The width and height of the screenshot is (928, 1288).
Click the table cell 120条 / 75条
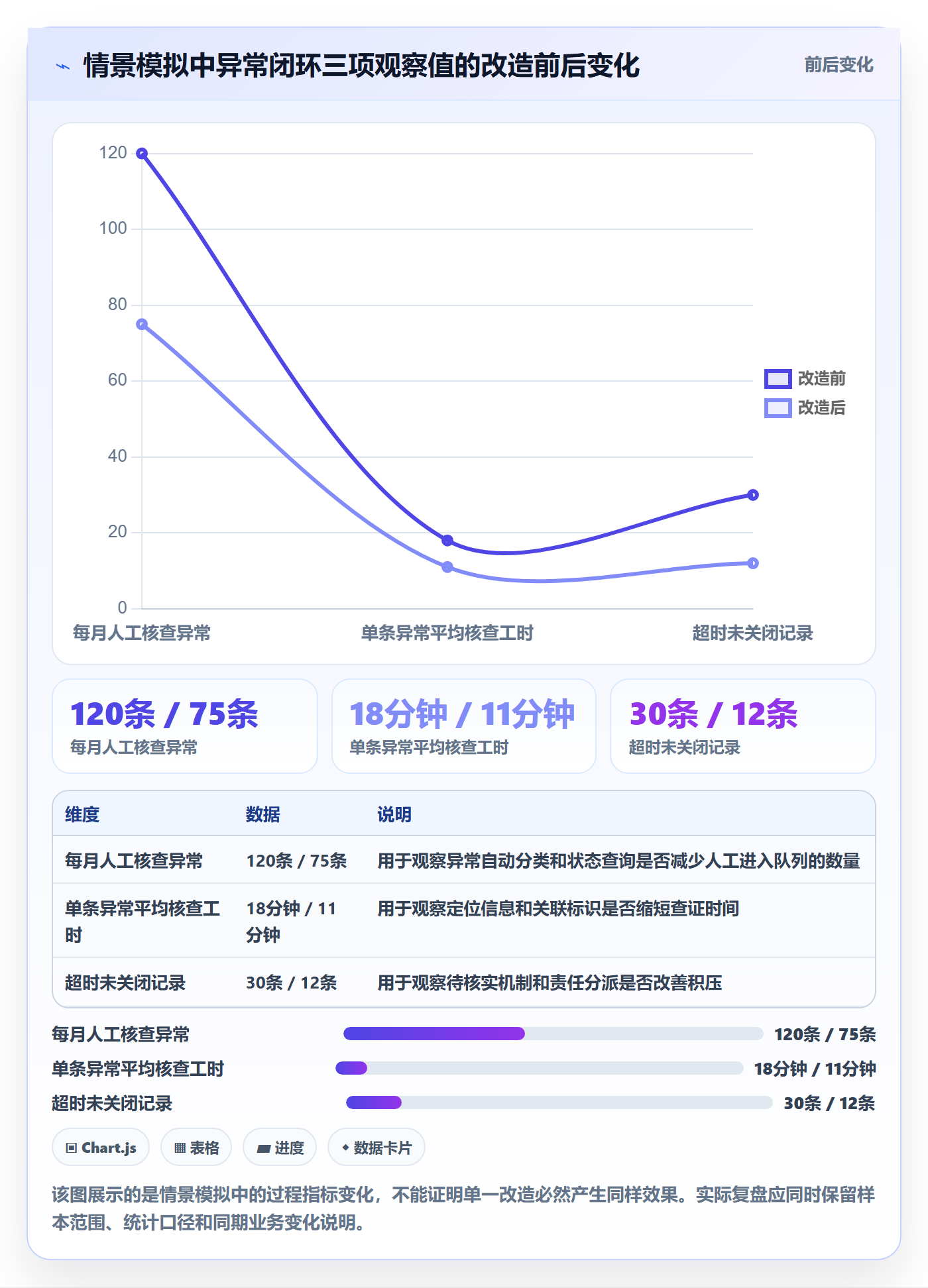click(x=296, y=861)
